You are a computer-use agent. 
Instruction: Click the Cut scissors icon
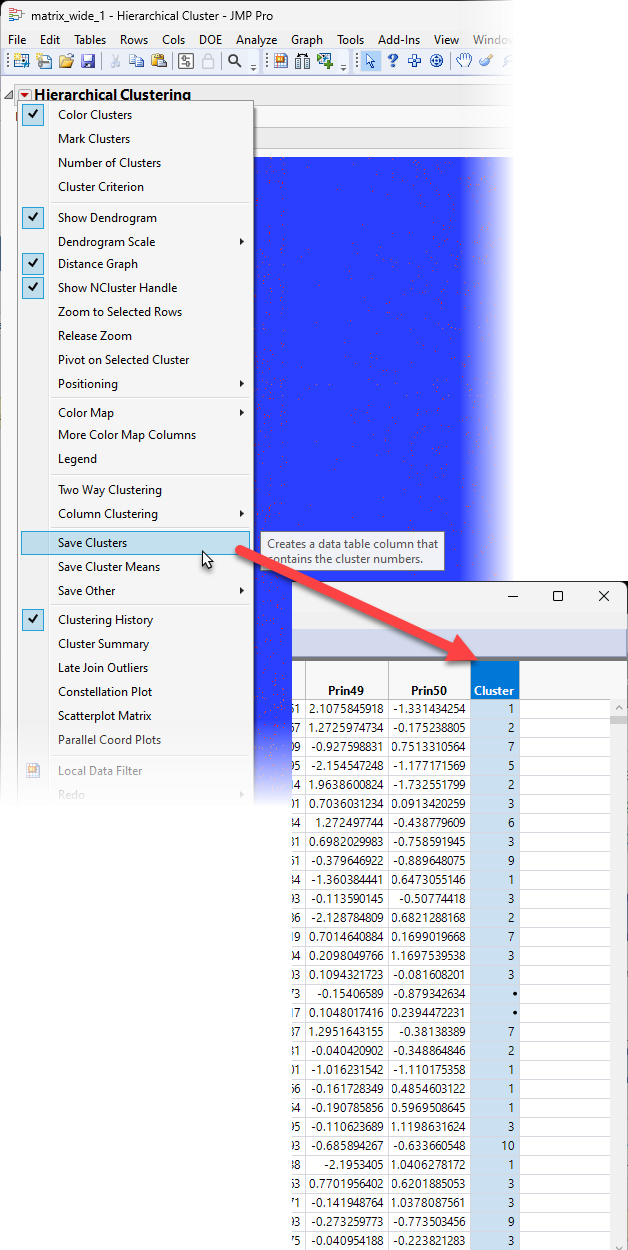pyautogui.click(x=115, y=61)
